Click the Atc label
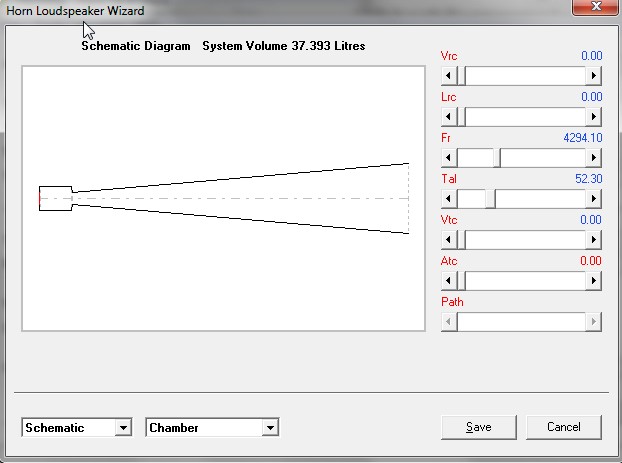622x463 pixels. (449, 261)
